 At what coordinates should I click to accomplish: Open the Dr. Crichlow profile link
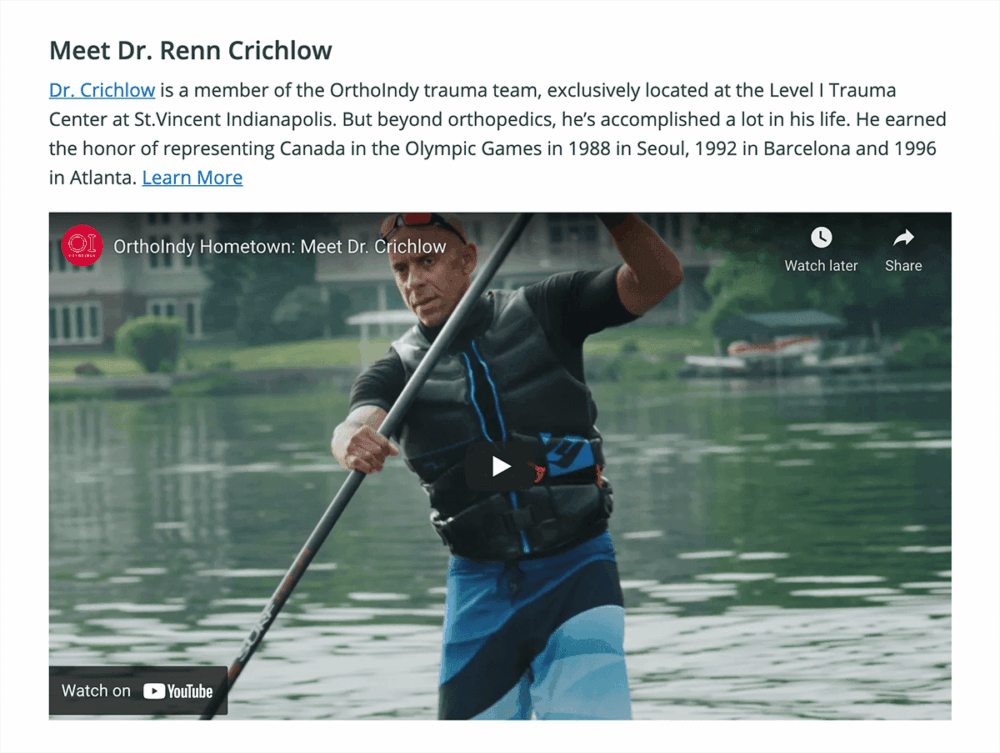(x=102, y=90)
